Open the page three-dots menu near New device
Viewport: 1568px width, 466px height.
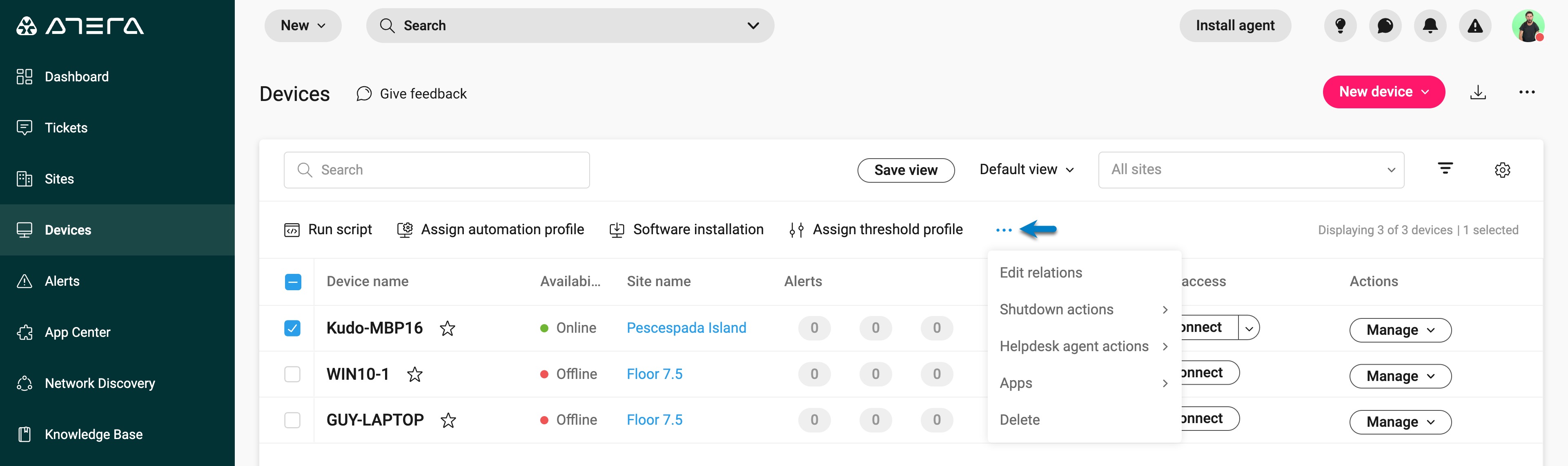click(1527, 92)
